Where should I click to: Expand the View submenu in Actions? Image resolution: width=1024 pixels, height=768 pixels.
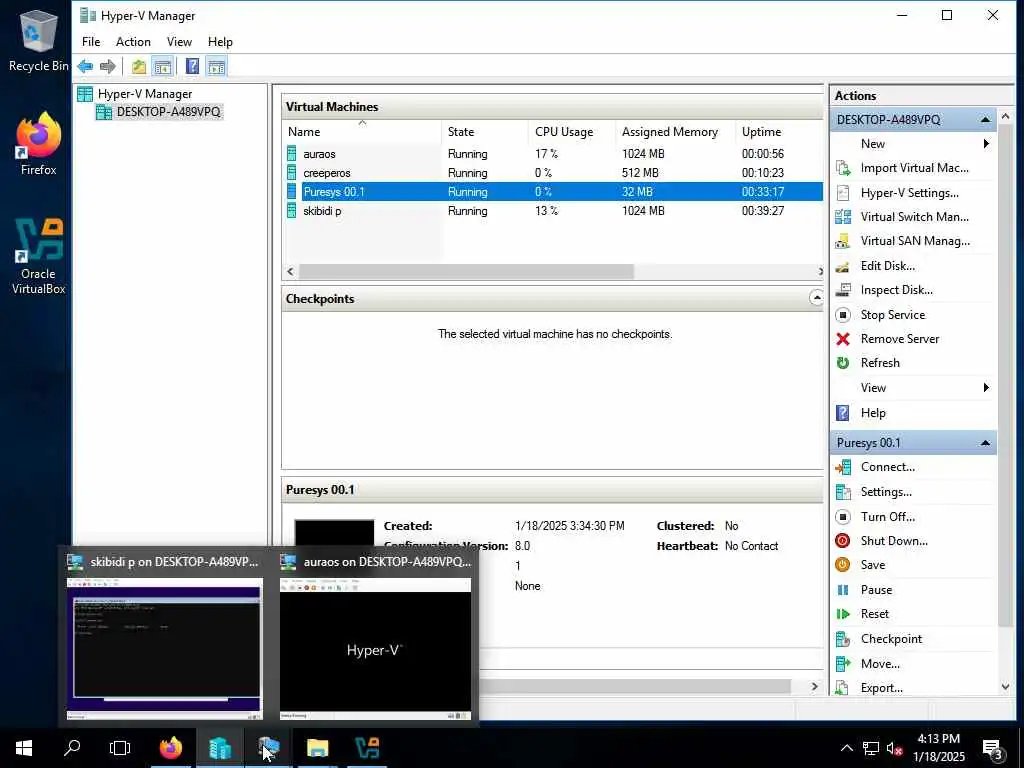(x=914, y=388)
